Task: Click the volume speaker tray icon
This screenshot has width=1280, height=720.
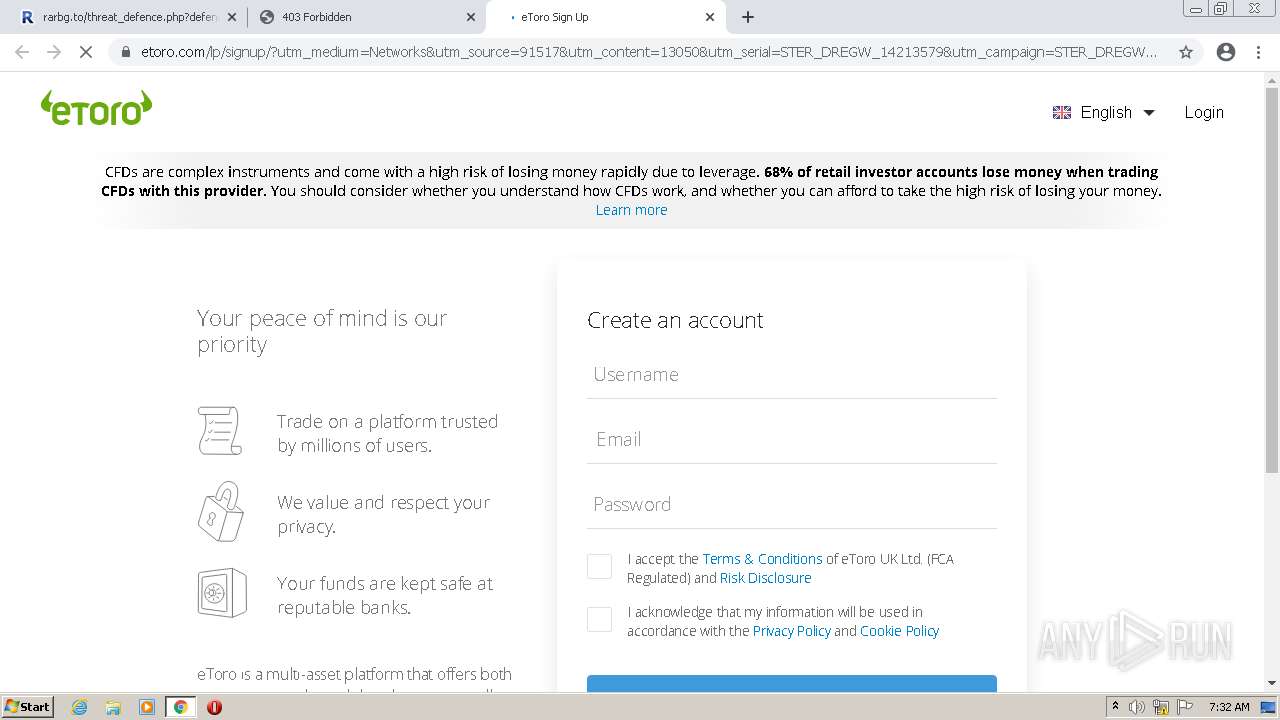Action: pyautogui.click(x=1137, y=707)
